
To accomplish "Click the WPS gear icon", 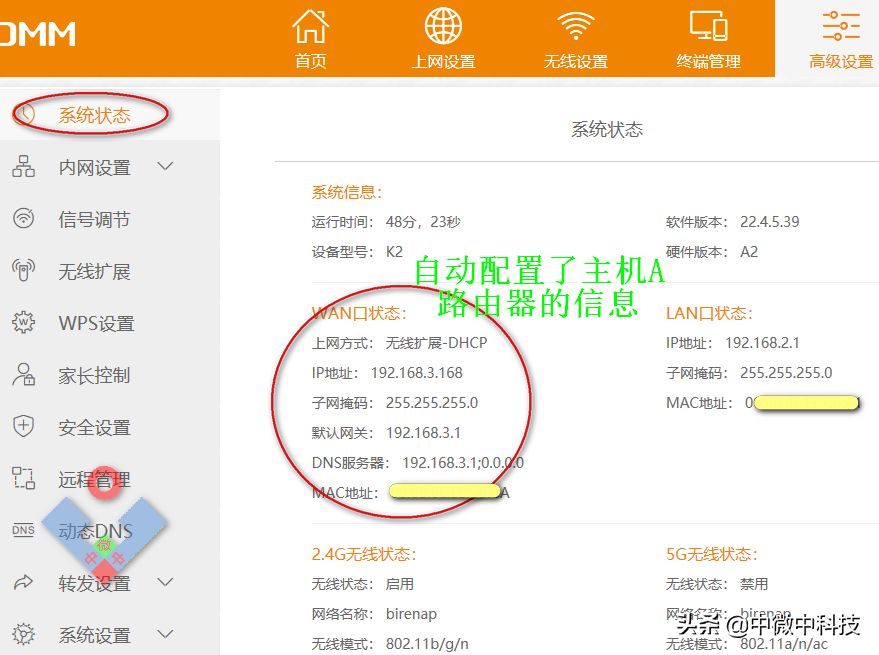I will [24, 322].
